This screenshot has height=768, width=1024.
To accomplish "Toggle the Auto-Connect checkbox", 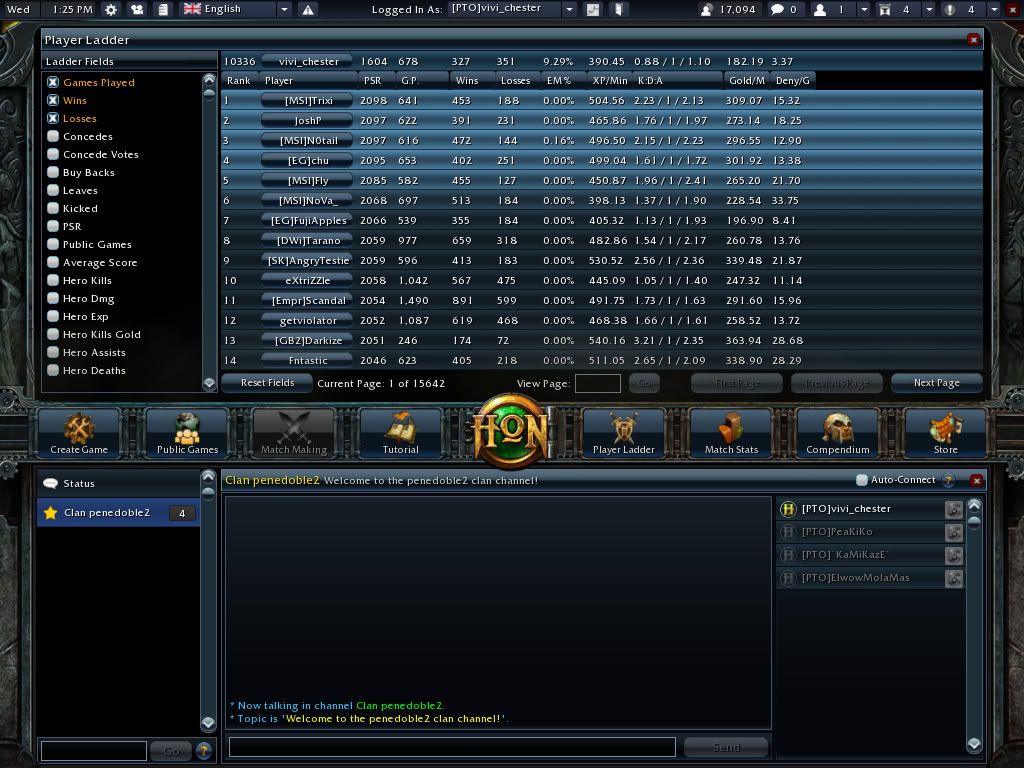I will pyautogui.click(x=861, y=480).
